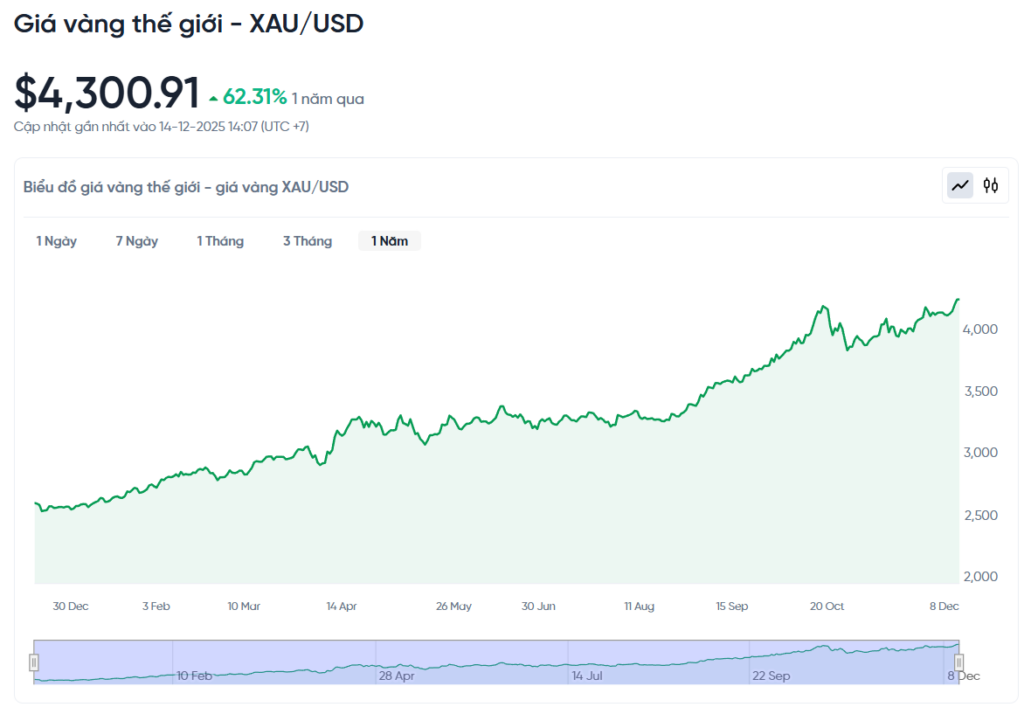The image size is (1024, 707).
Task: Click the heading Giá vàng thế giới - XAU/USD
Action: pyautogui.click(x=188, y=25)
